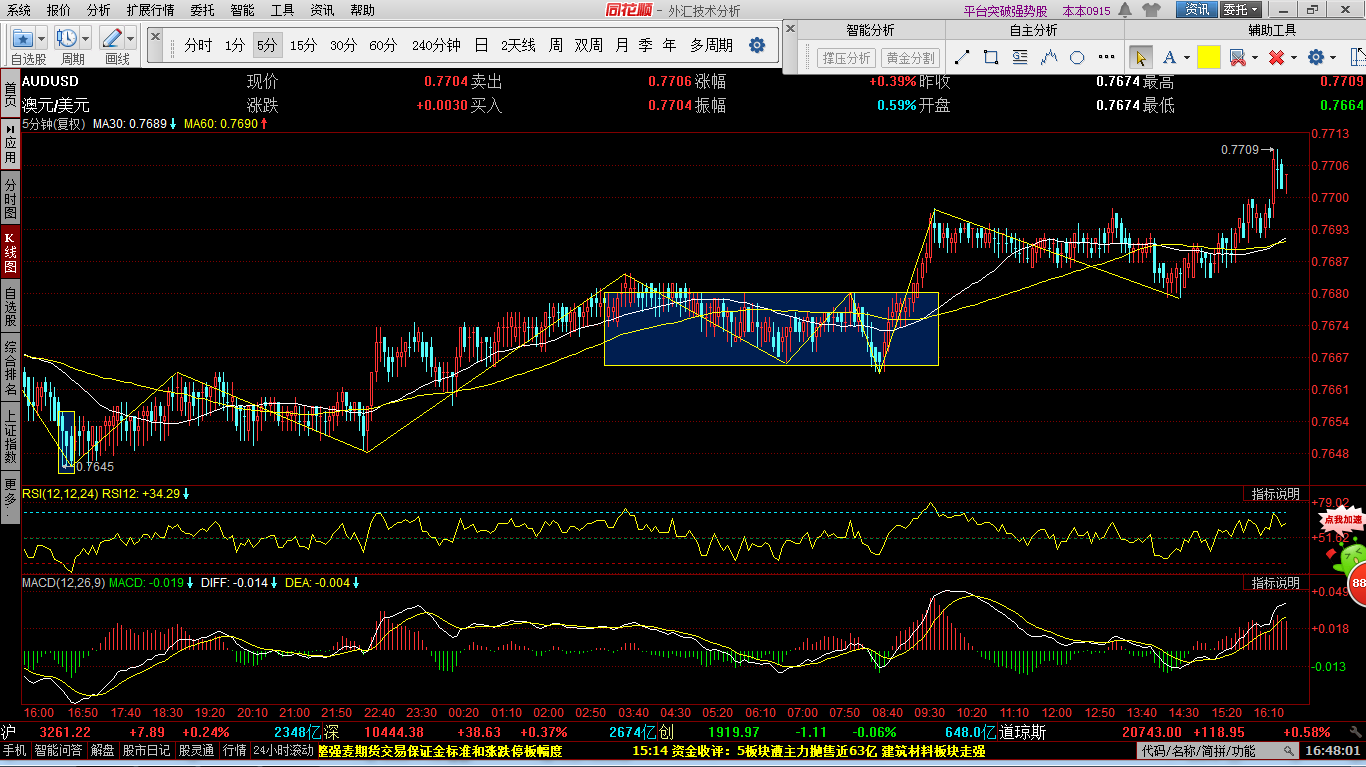Select the text annotation lines tool
The image size is (1366, 767).
(x=1020, y=57)
